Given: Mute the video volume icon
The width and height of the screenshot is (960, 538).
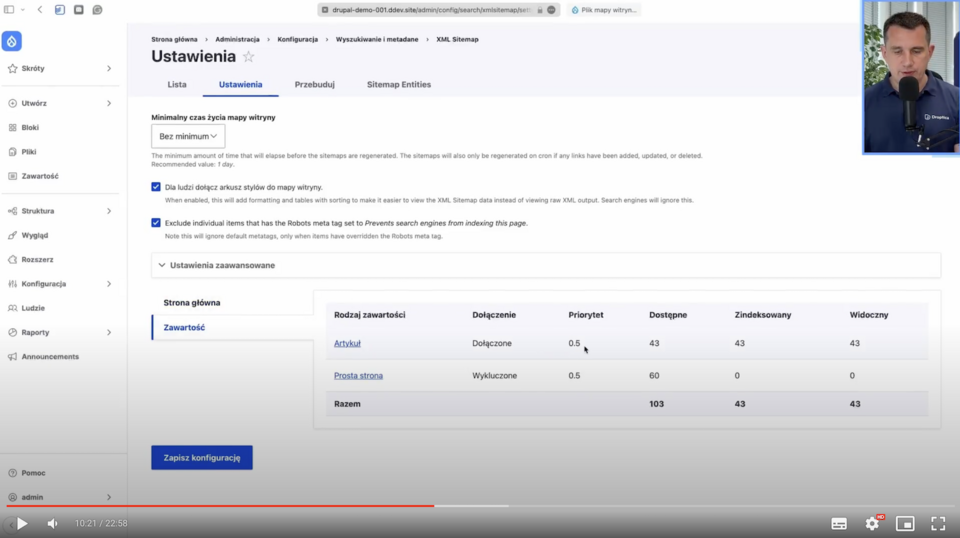Looking at the screenshot, I should 52,523.
